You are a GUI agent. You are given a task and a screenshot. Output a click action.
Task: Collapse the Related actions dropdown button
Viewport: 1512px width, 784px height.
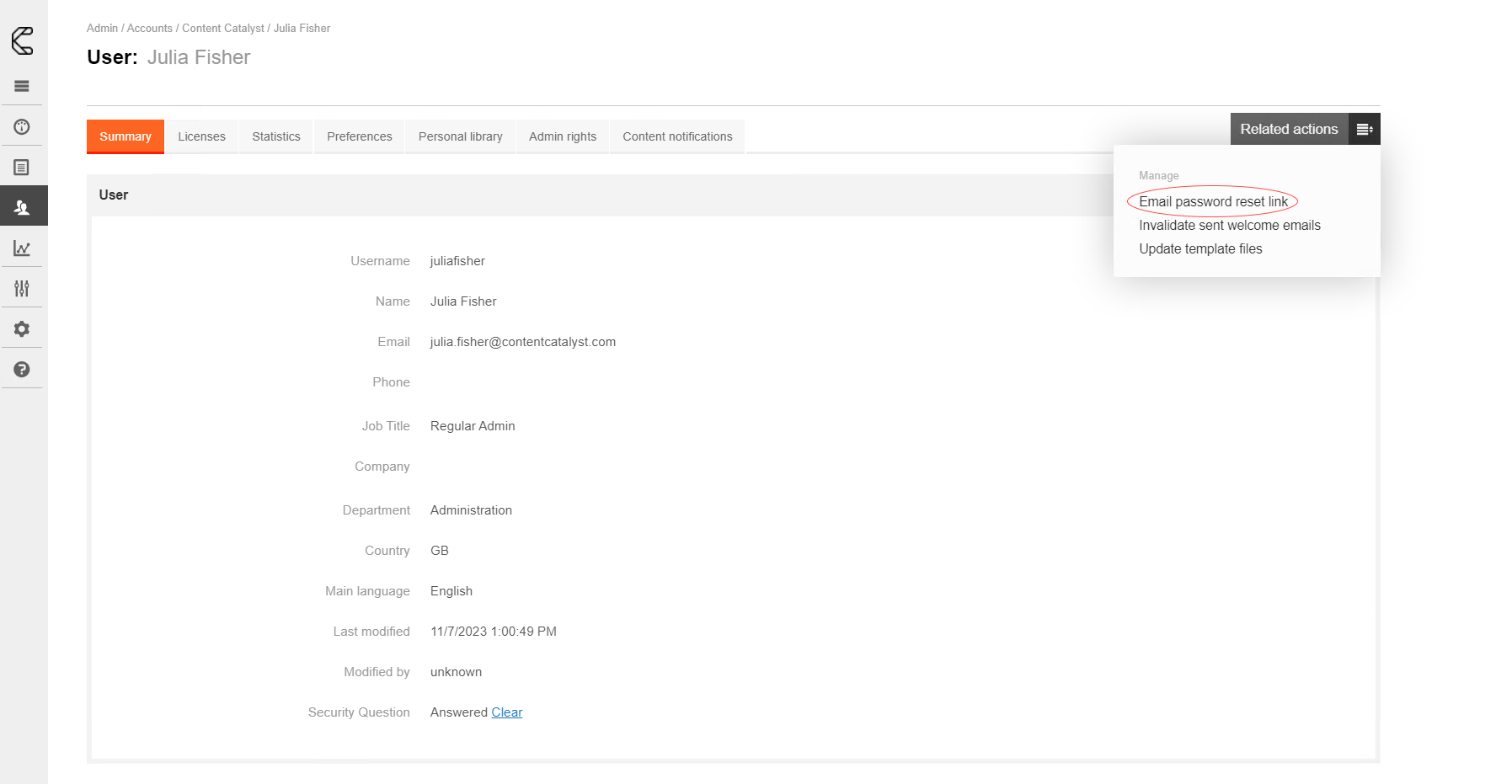(x=1289, y=129)
